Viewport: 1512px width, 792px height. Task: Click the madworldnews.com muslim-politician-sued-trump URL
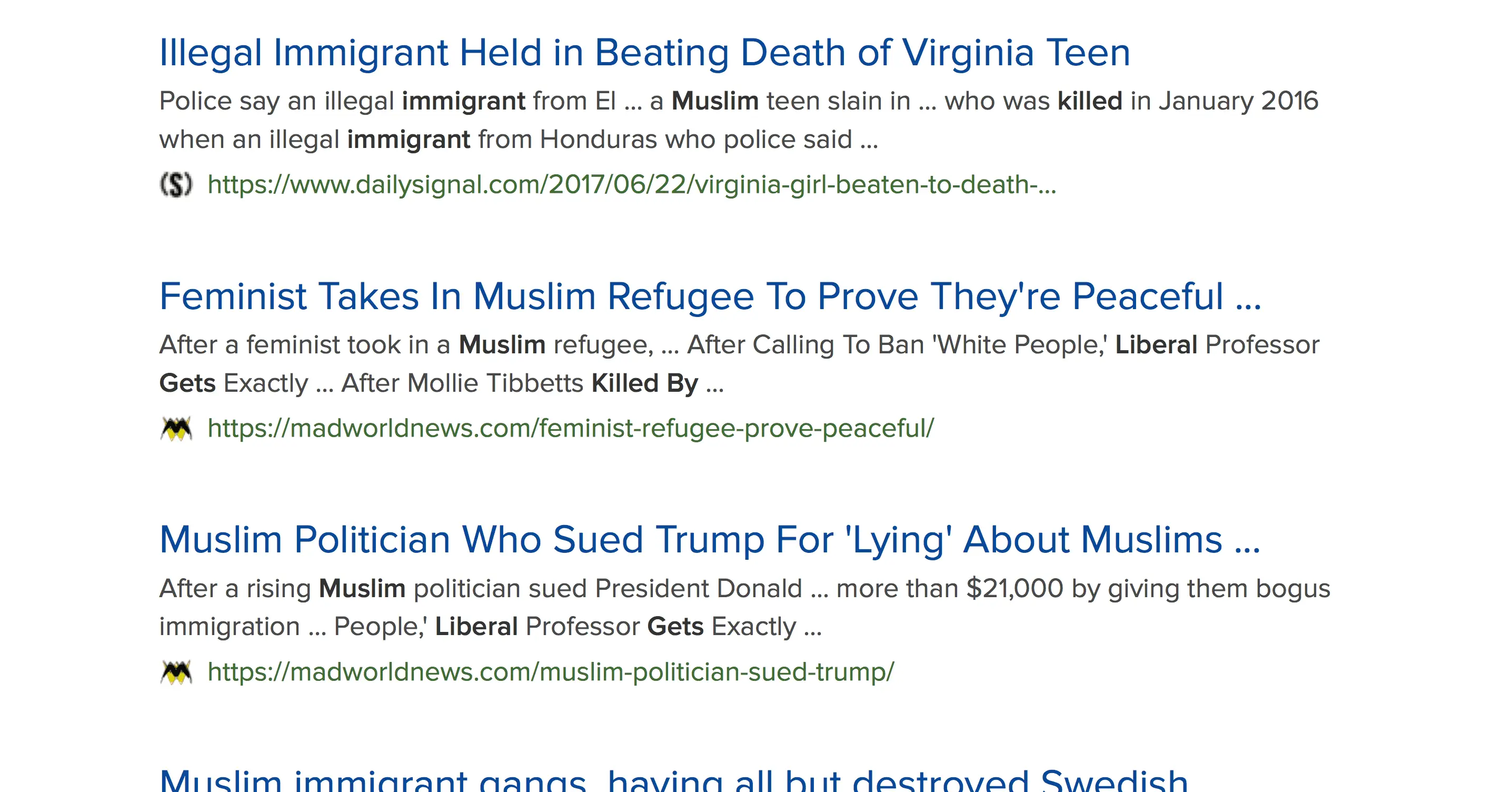(x=551, y=672)
